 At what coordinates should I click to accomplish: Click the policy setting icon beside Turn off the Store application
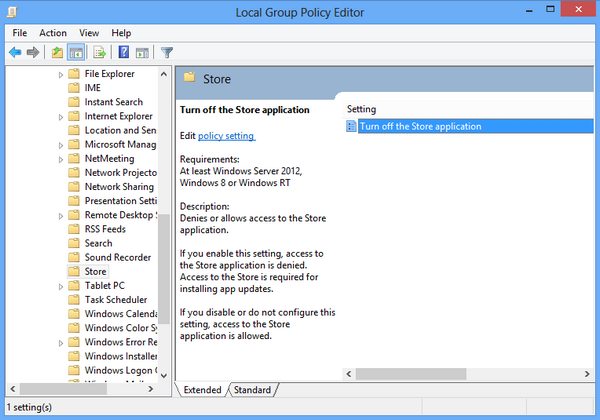click(351, 126)
